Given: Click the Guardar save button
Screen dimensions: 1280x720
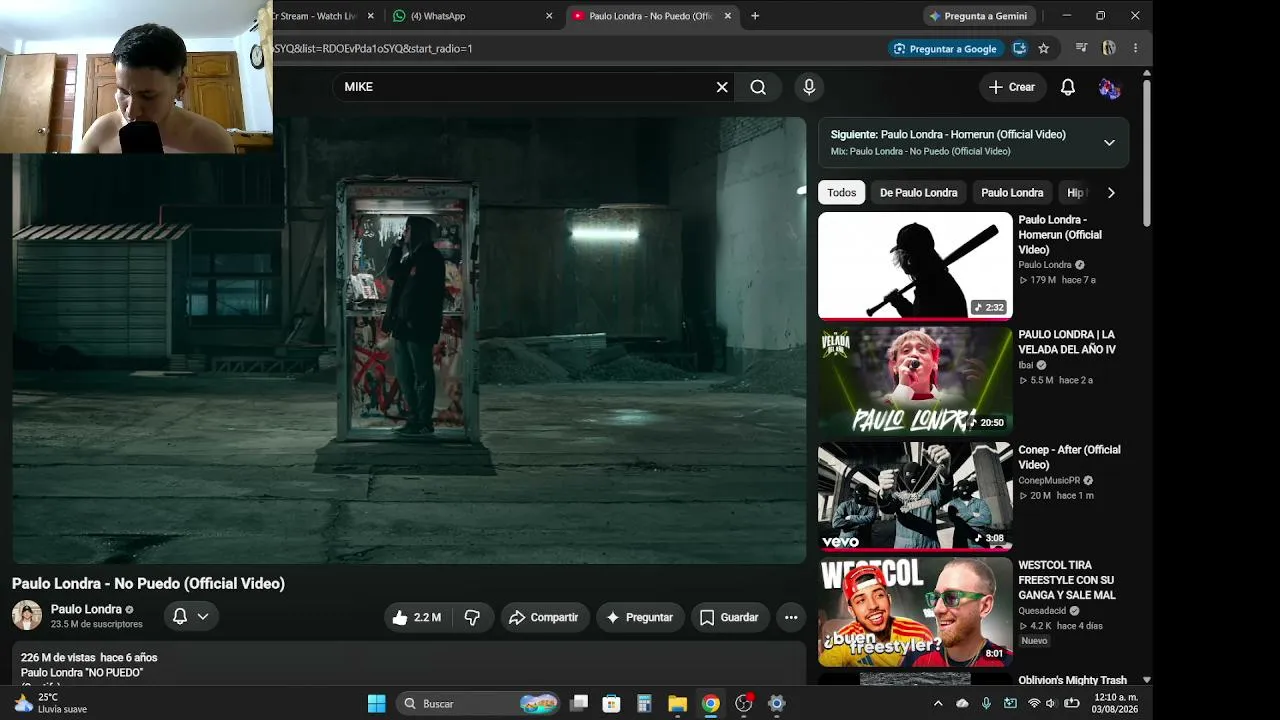Looking at the screenshot, I should click(x=730, y=618).
